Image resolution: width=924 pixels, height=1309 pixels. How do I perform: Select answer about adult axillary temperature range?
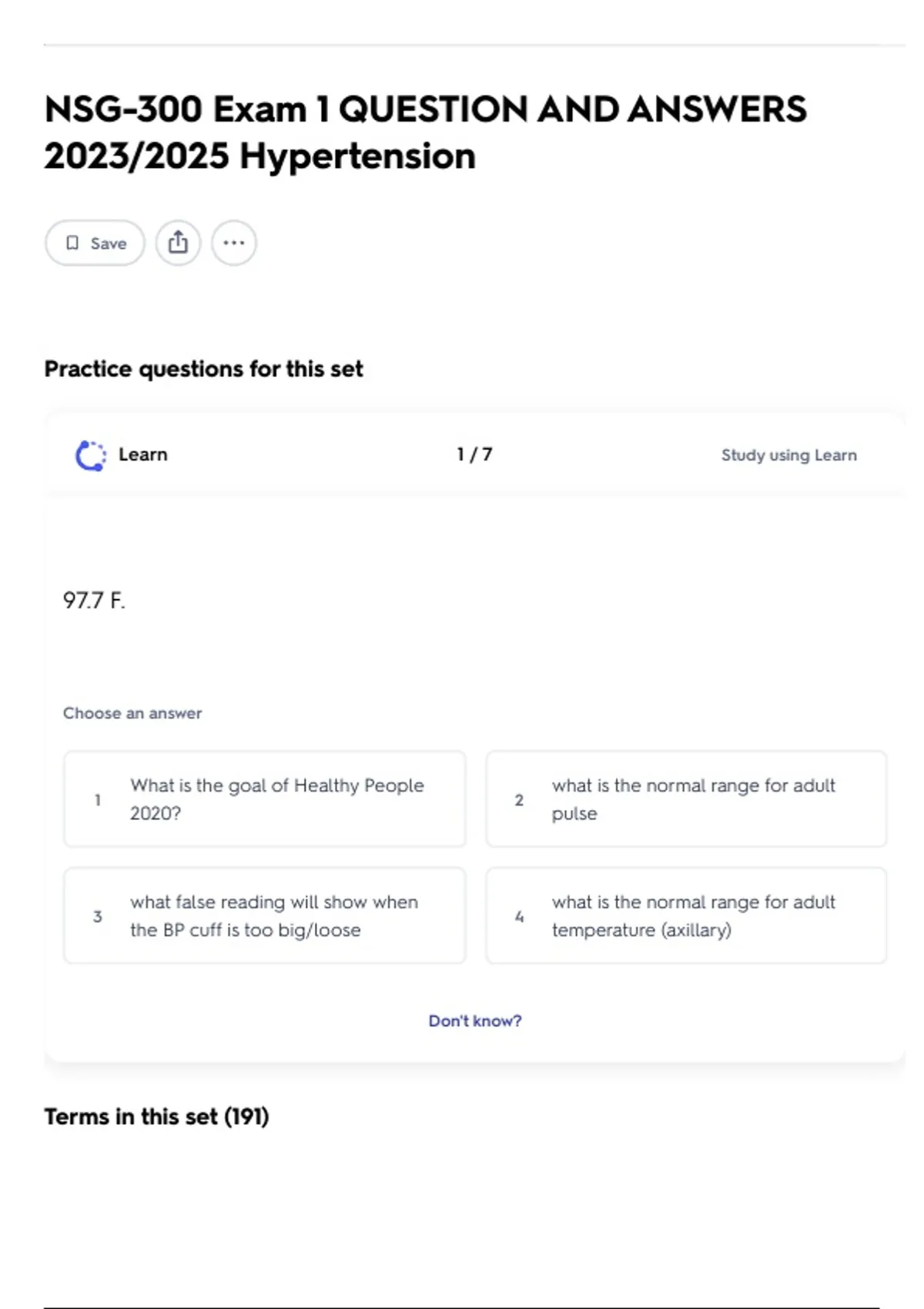(x=686, y=916)
